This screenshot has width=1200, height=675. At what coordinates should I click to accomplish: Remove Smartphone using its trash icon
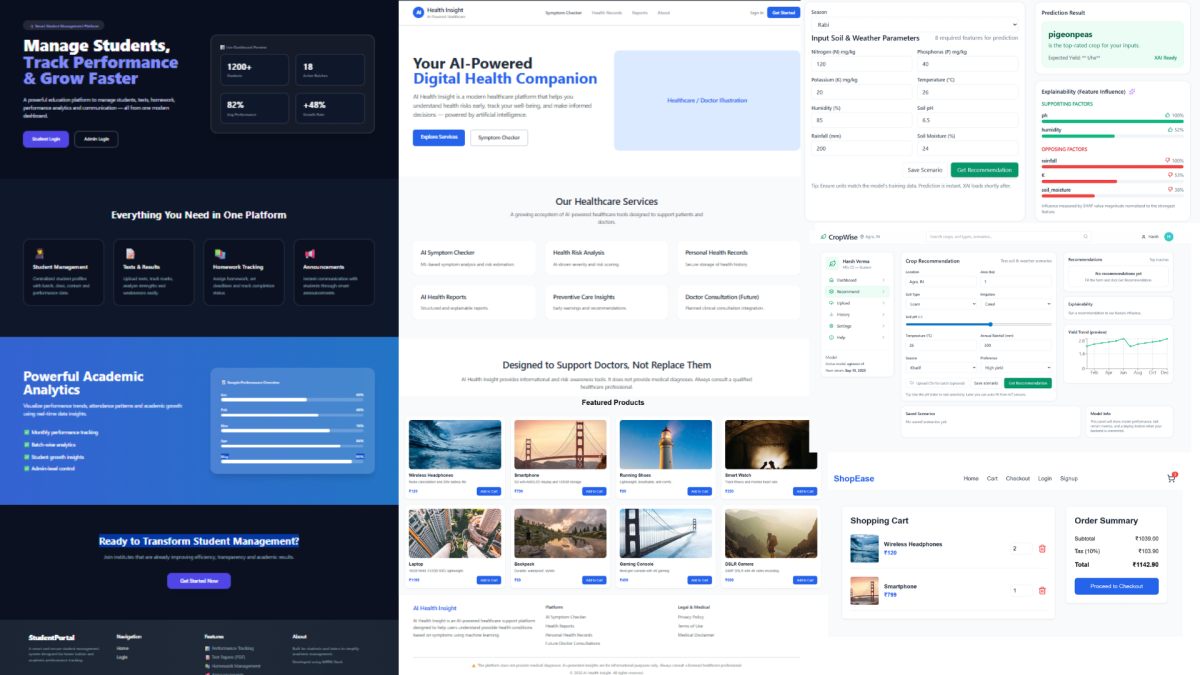[1042, 590]
